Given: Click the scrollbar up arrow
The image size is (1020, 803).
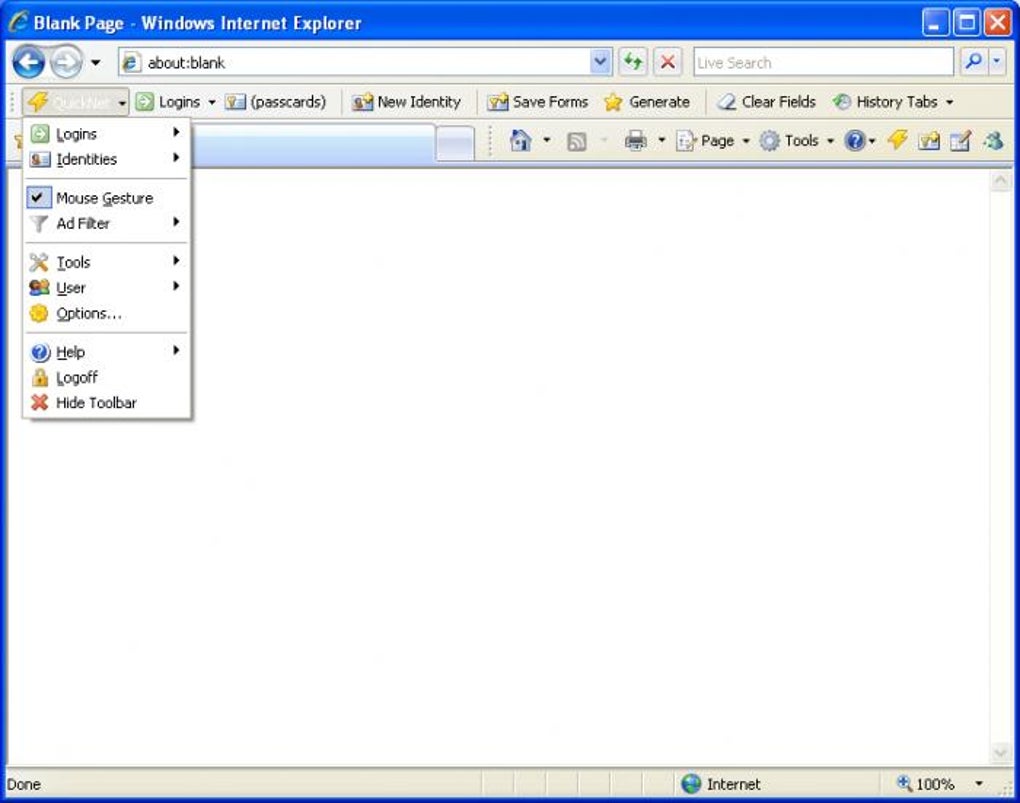Looking at the screenshot, I should (1000, 182).
